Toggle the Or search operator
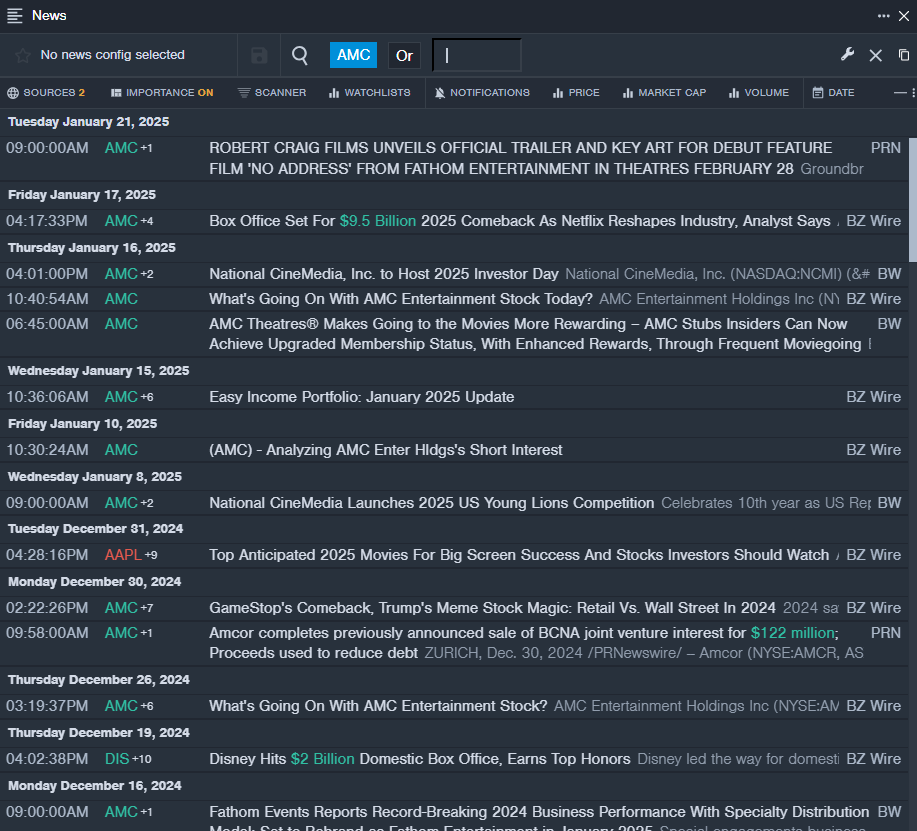 [404, 56]
